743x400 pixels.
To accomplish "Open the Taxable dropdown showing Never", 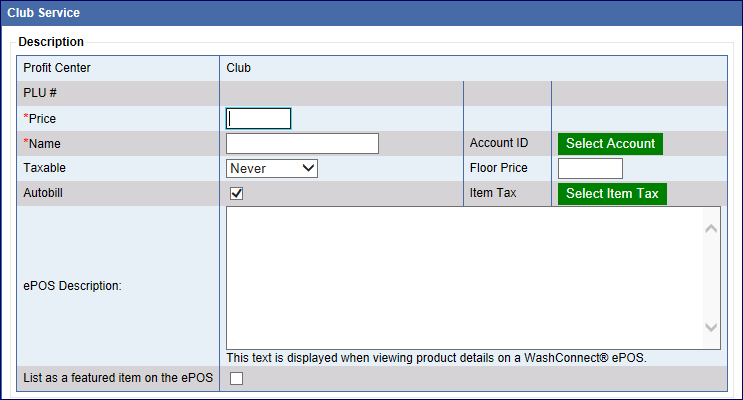I will coord(272,168).
